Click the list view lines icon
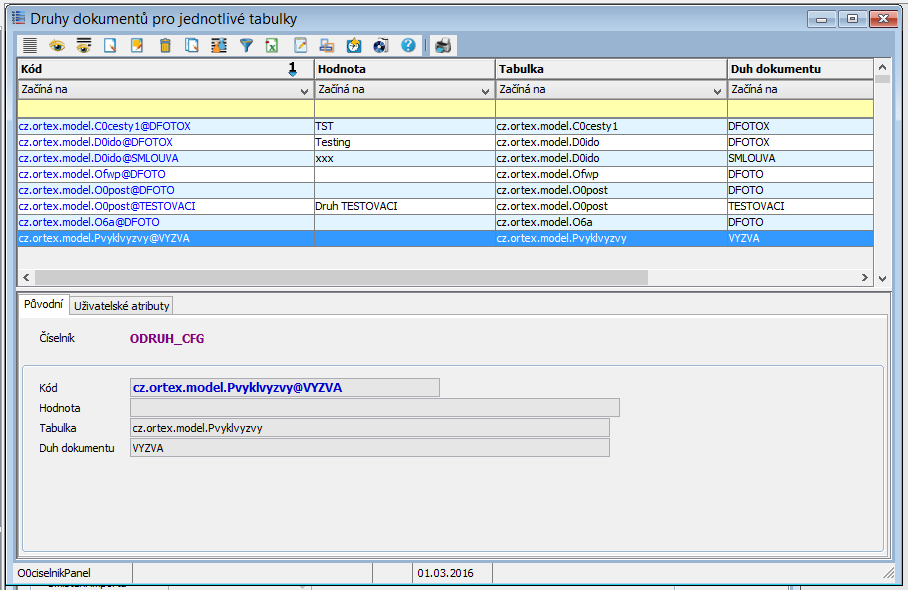The image size is (908, 590). point(30,45)
